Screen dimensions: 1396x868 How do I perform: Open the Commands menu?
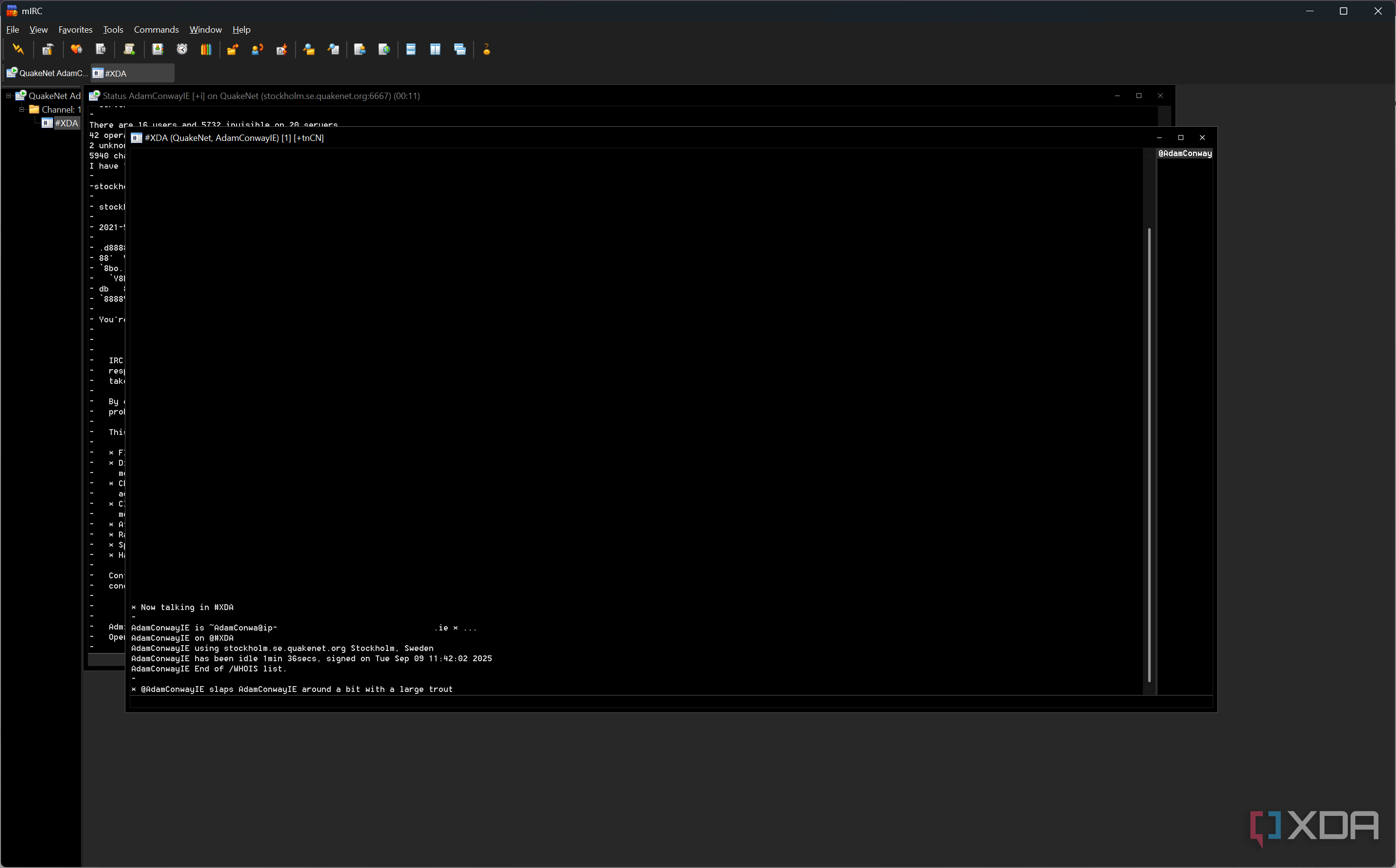click(x=156, y=30)
